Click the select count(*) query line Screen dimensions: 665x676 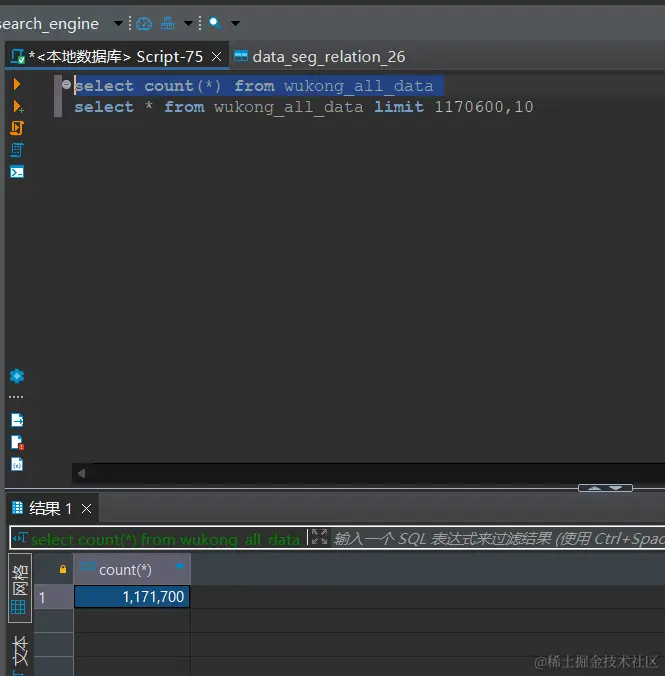point(254,86)
